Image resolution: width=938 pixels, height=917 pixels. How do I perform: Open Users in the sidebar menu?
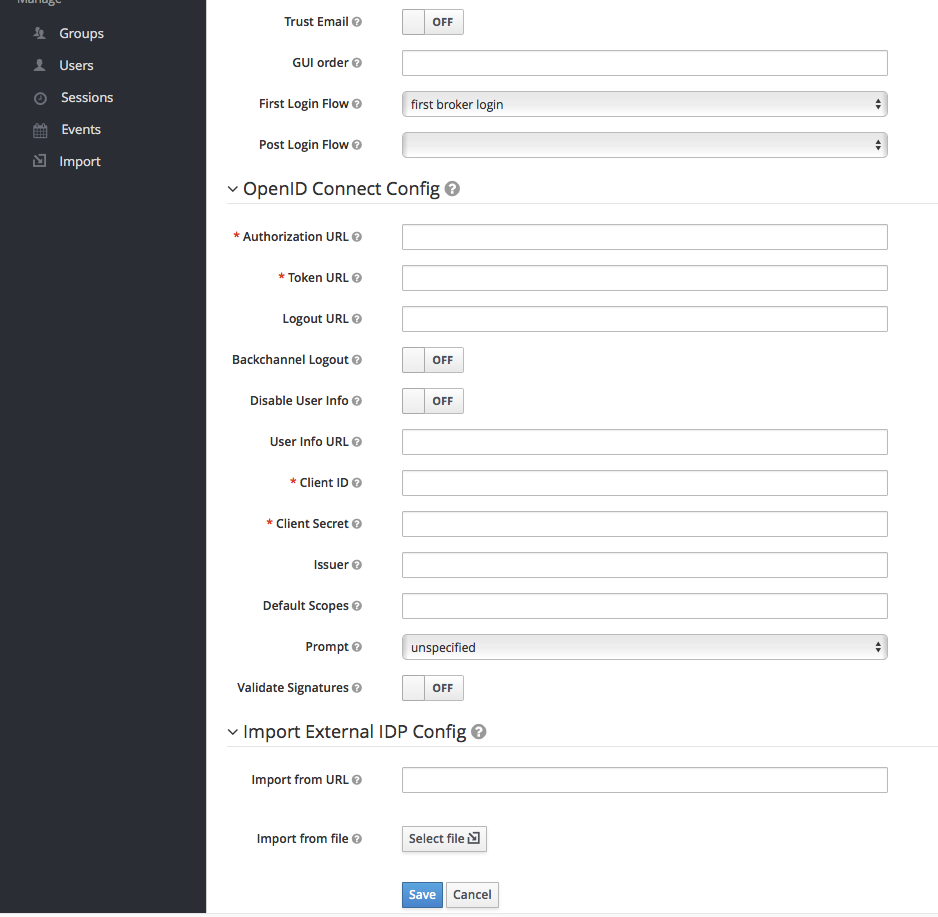click(76, 65)
